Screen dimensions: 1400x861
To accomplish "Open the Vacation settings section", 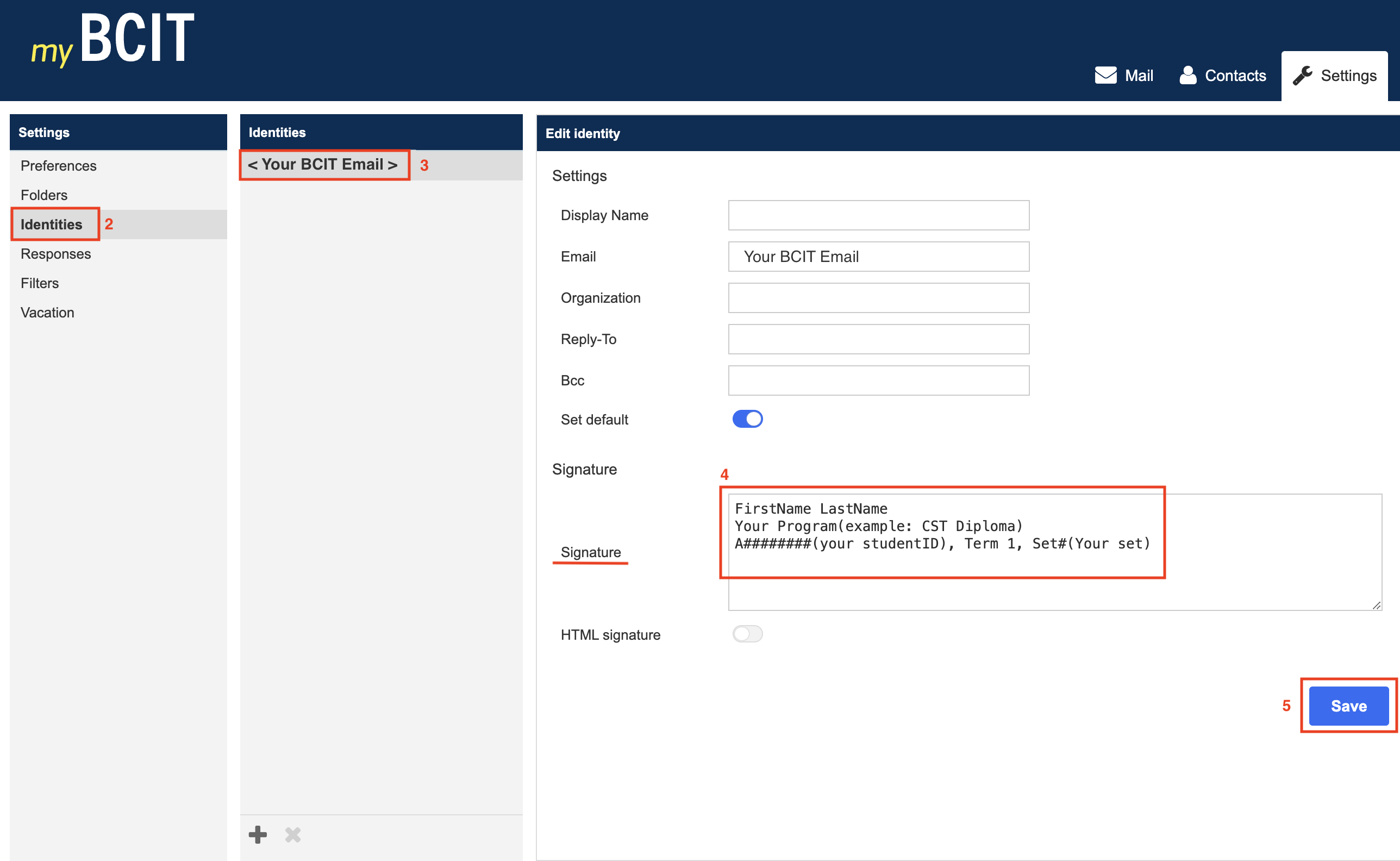I will pyautogui.click(x=47, y=313).
